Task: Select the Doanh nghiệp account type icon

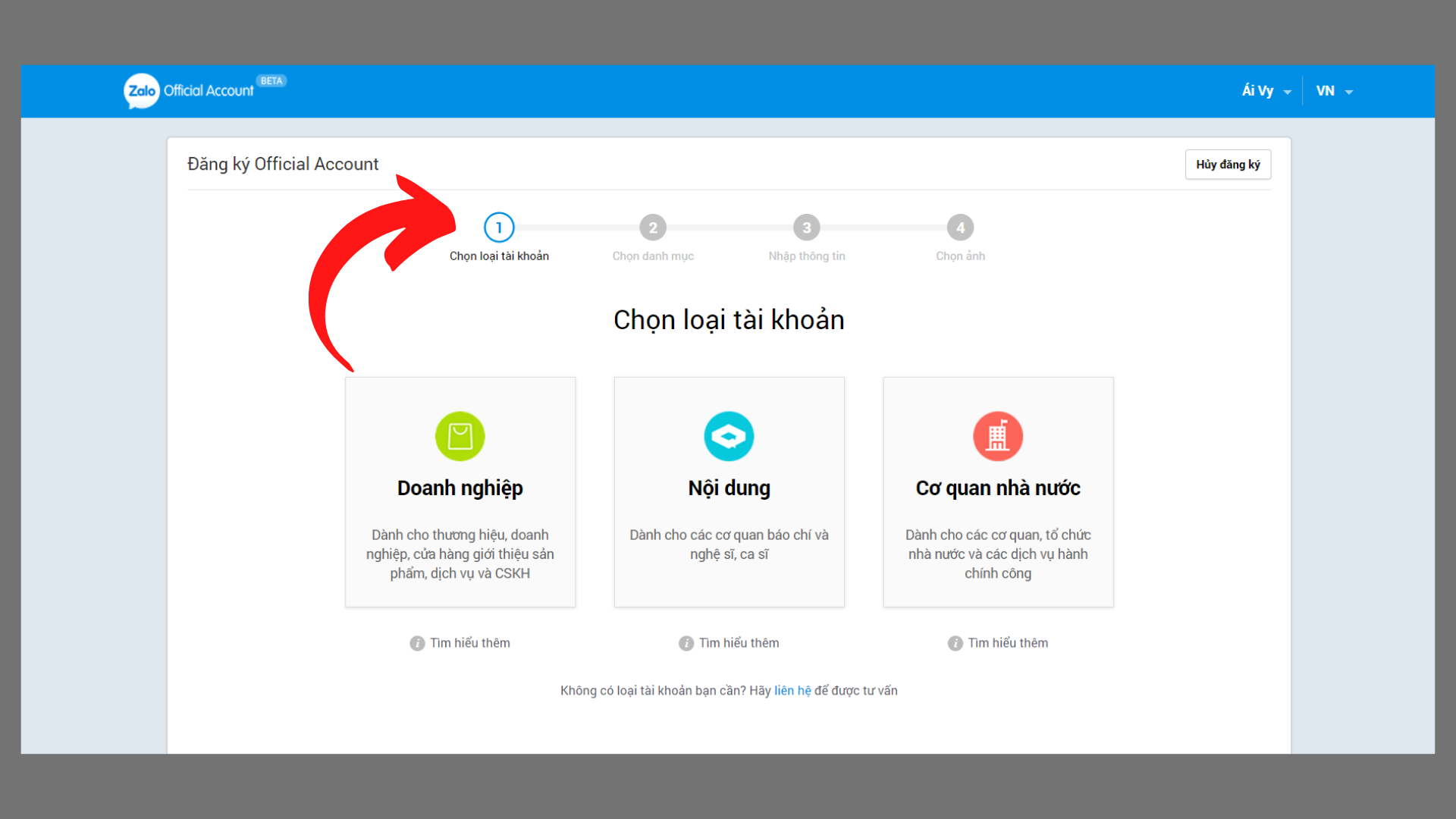Action: [x=459, y=435]
